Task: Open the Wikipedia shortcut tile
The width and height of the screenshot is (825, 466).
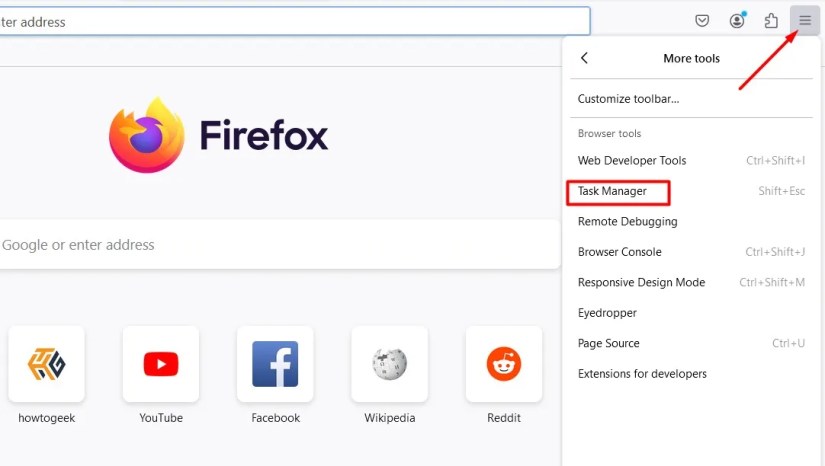Action: click(389, 364)
